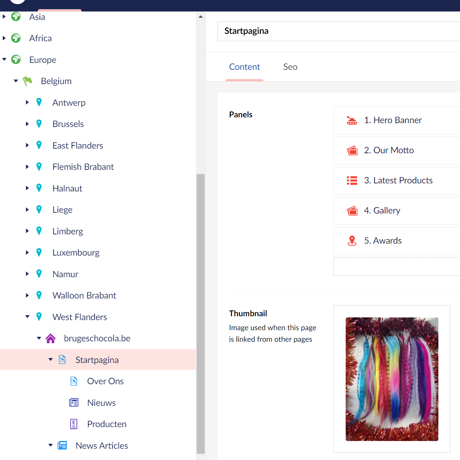Expand the Antwerp tree node
460x460 pixels.
click(27, 102)
